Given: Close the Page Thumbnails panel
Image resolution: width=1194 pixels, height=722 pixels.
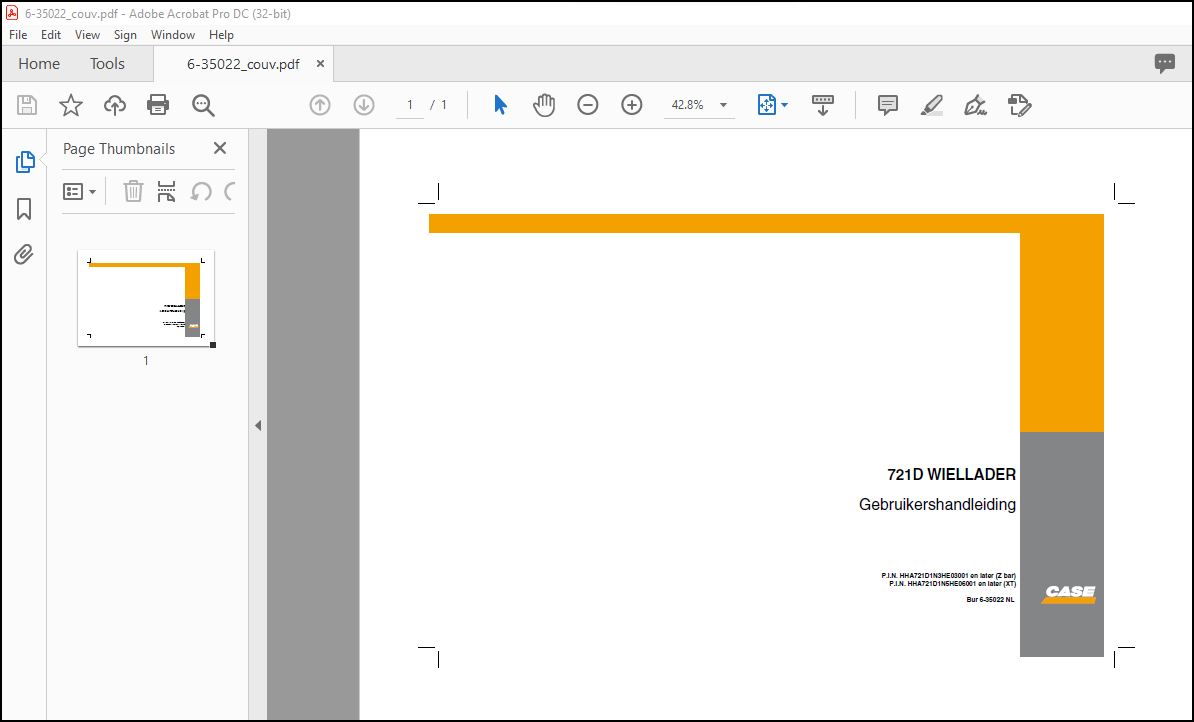Looking at the screenshot, I should coord(220,149).
